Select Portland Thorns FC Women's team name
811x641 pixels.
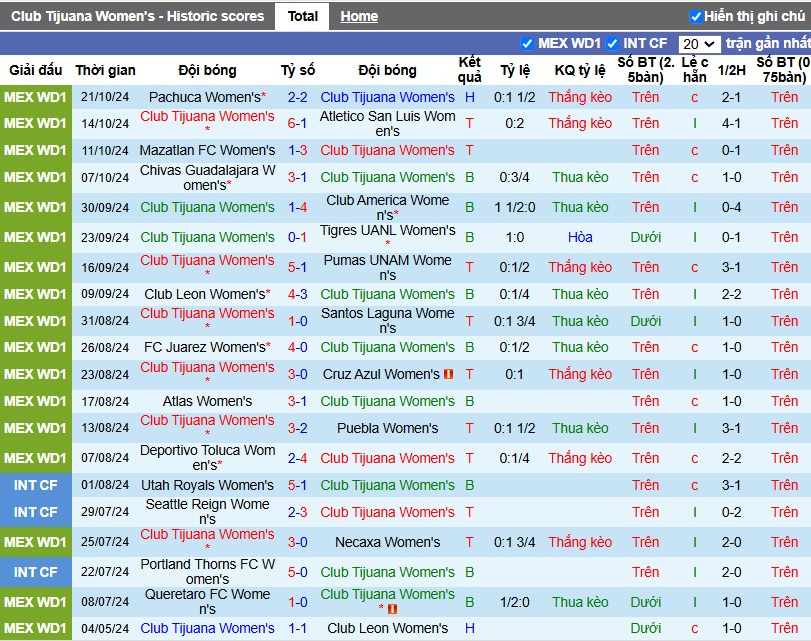207,572
